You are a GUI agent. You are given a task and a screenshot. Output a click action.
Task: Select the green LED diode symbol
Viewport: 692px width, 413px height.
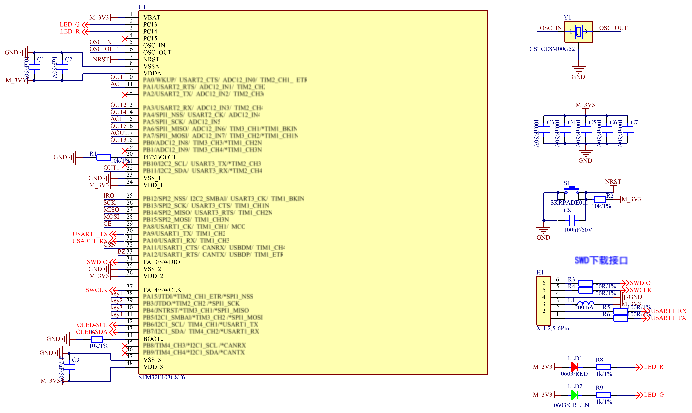(574, 395)
